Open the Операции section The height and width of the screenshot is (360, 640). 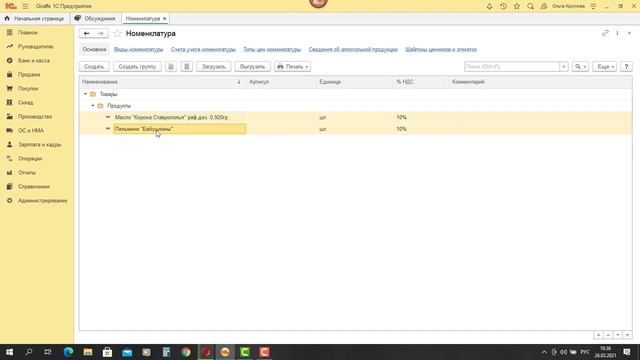tap(30, 159)
